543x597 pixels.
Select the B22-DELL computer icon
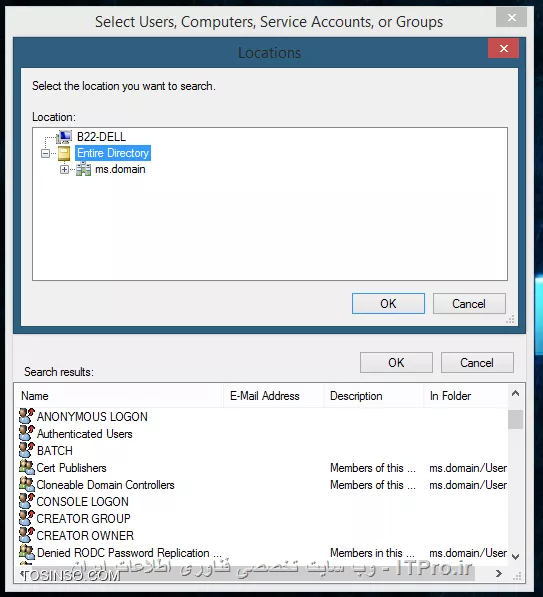[64, 136]
